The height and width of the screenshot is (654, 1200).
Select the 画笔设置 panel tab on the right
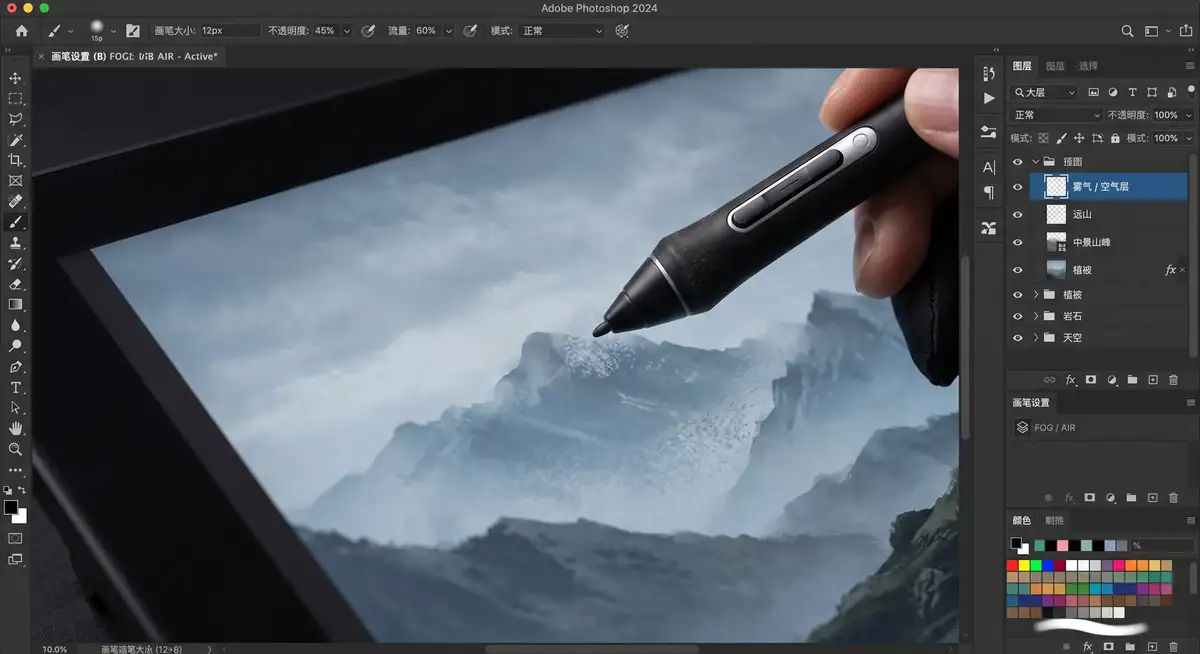[x=1031, y=403]
